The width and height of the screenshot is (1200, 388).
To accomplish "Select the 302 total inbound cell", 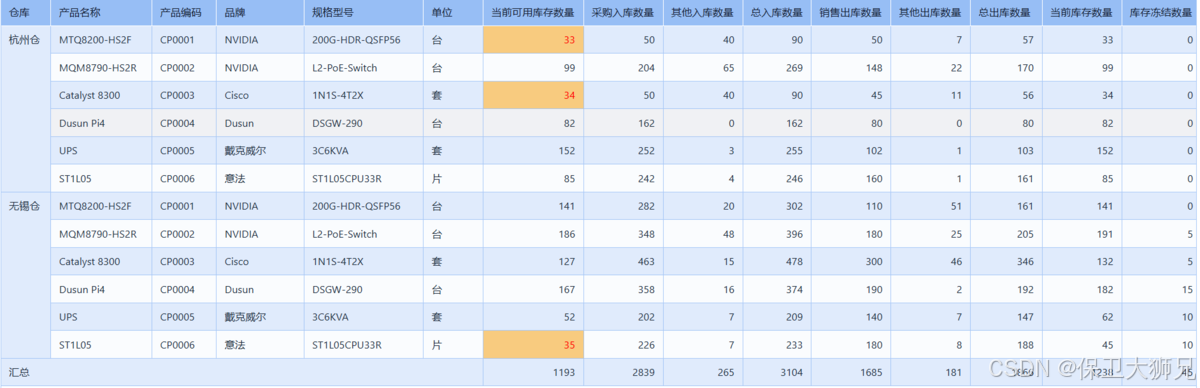I will pyautogui.click(x=776, y=206).
